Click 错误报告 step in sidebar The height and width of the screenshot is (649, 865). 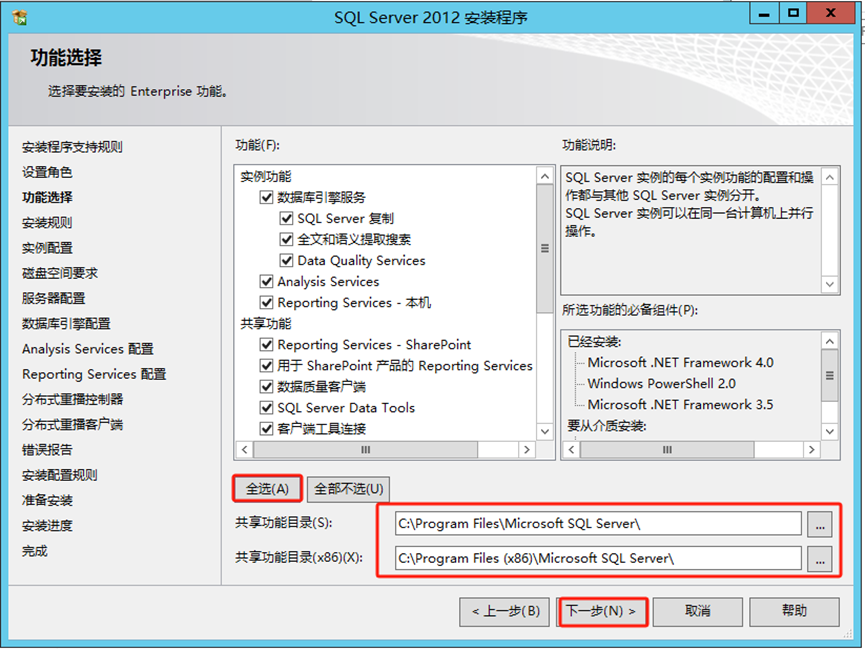(x=47, y=450)
